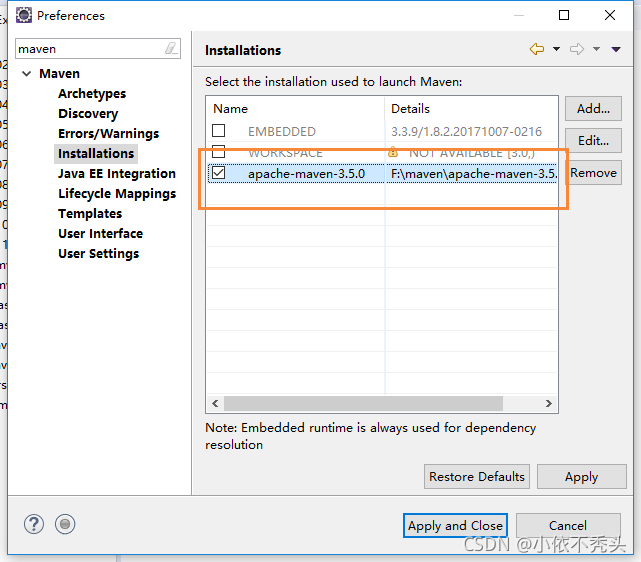Remove the selected installation
Screen dimensions: 641x562
point(593,172)
